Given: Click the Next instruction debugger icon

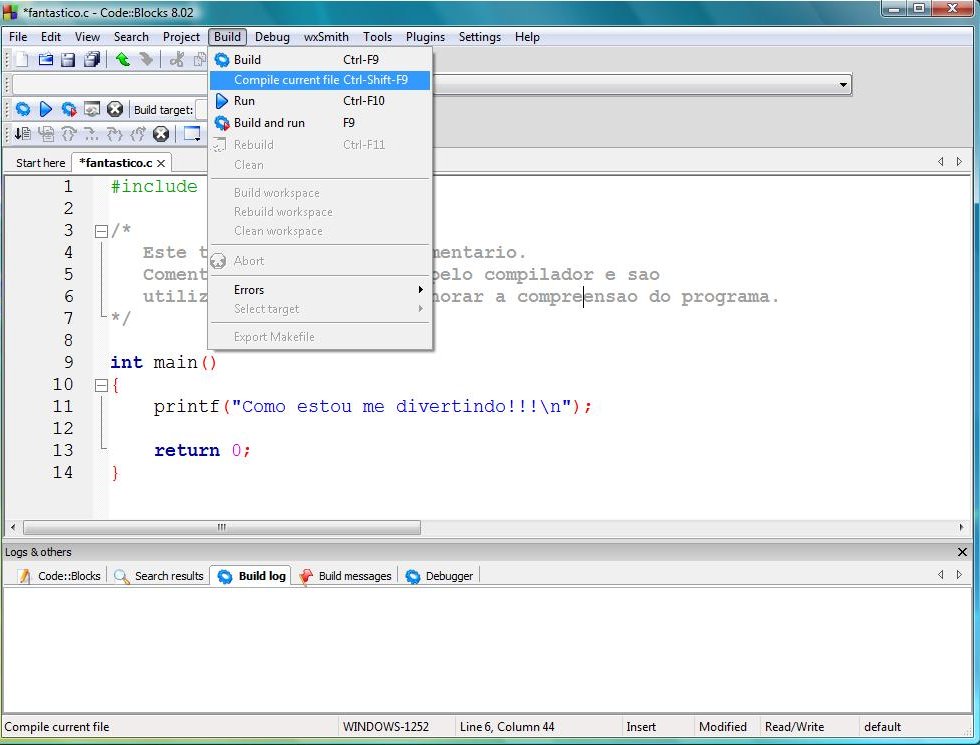Looking at the screenshot, I should [92, 134].
